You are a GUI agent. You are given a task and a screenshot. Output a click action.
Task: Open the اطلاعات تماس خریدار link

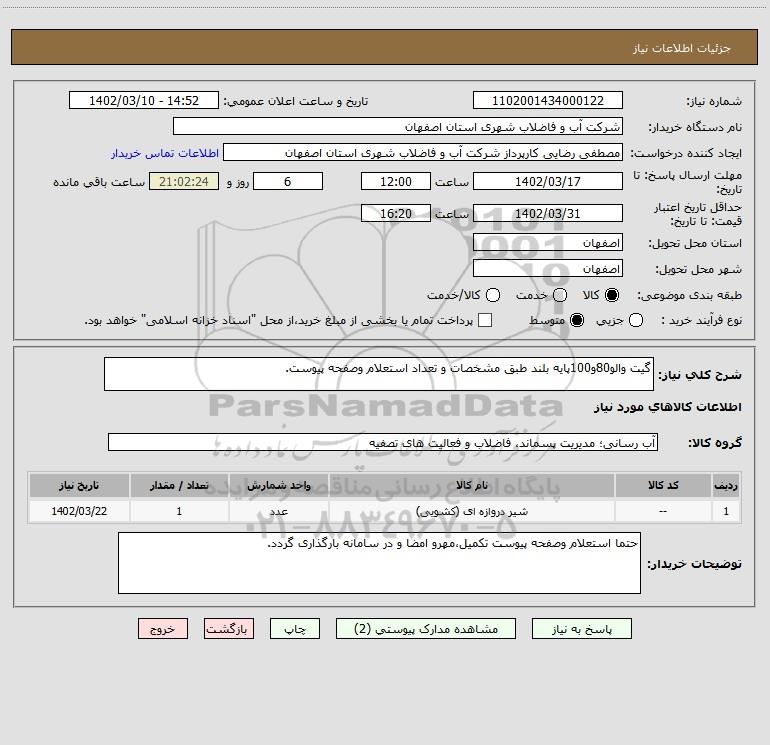165,153
